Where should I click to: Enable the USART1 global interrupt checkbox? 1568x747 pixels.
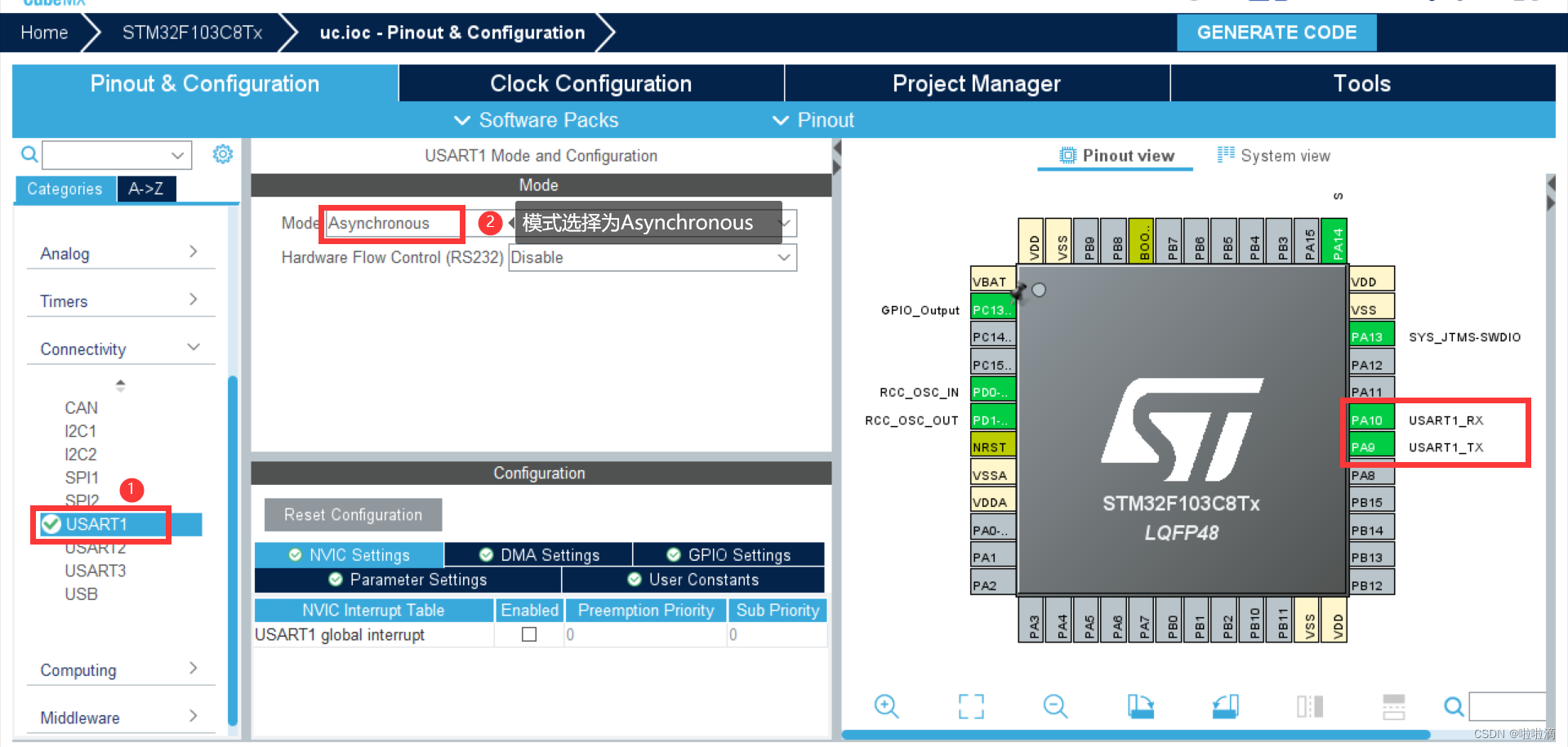tap(529, 634)
